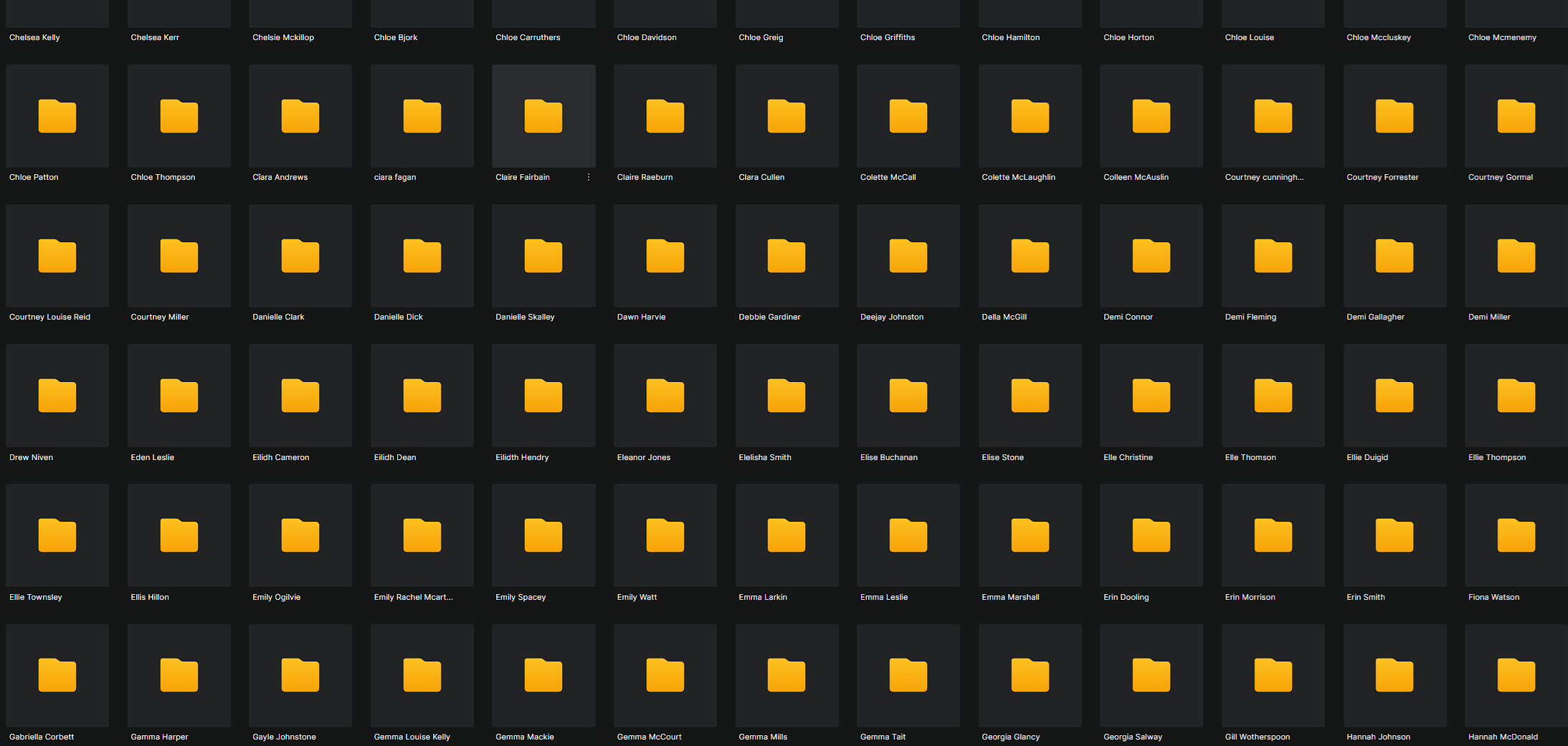Select the Elise Stone folder thumbnail
Image resolution: width=1568 pixels, height=746 pixels.
(1030, 396)
